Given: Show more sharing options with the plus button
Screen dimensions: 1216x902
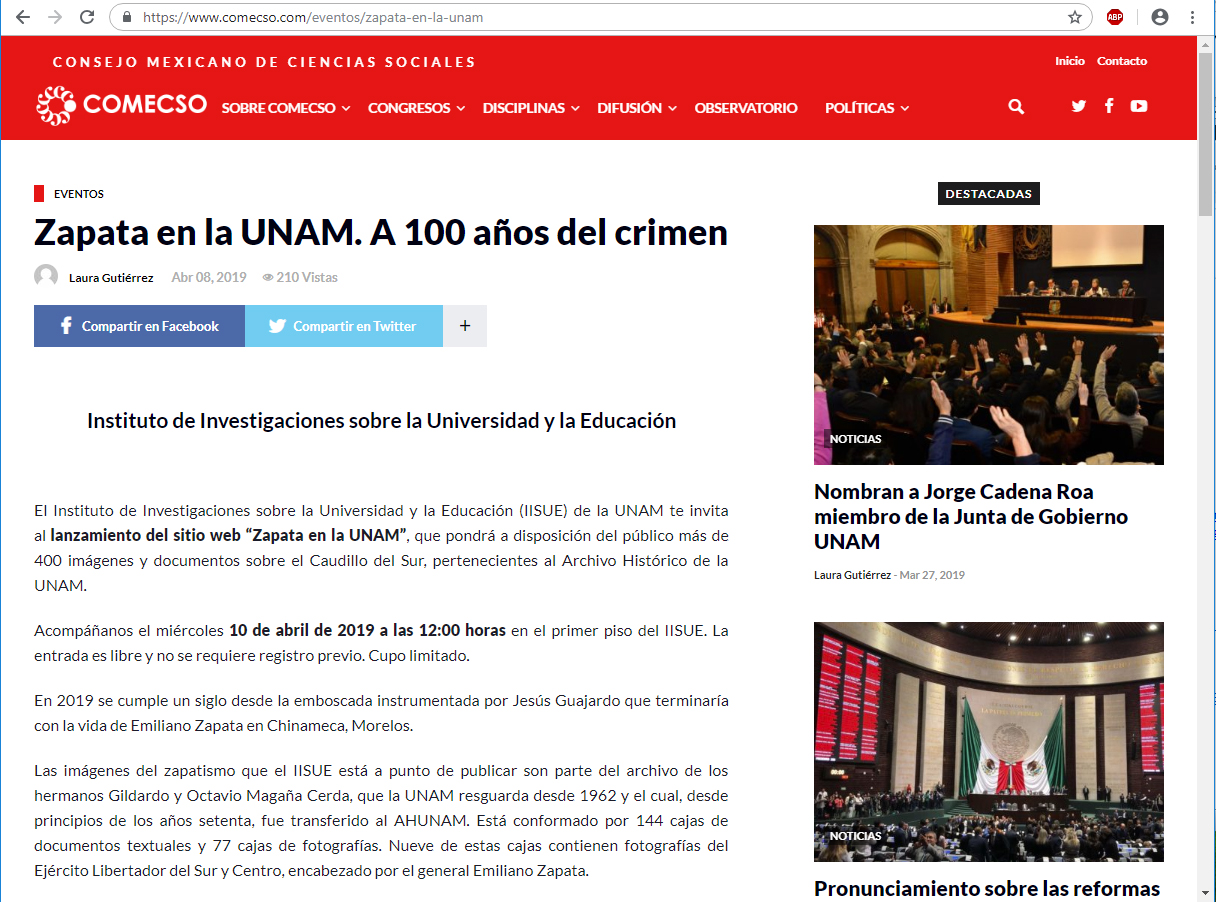Looking at the screenshot, I should click(x=465, y=326).
